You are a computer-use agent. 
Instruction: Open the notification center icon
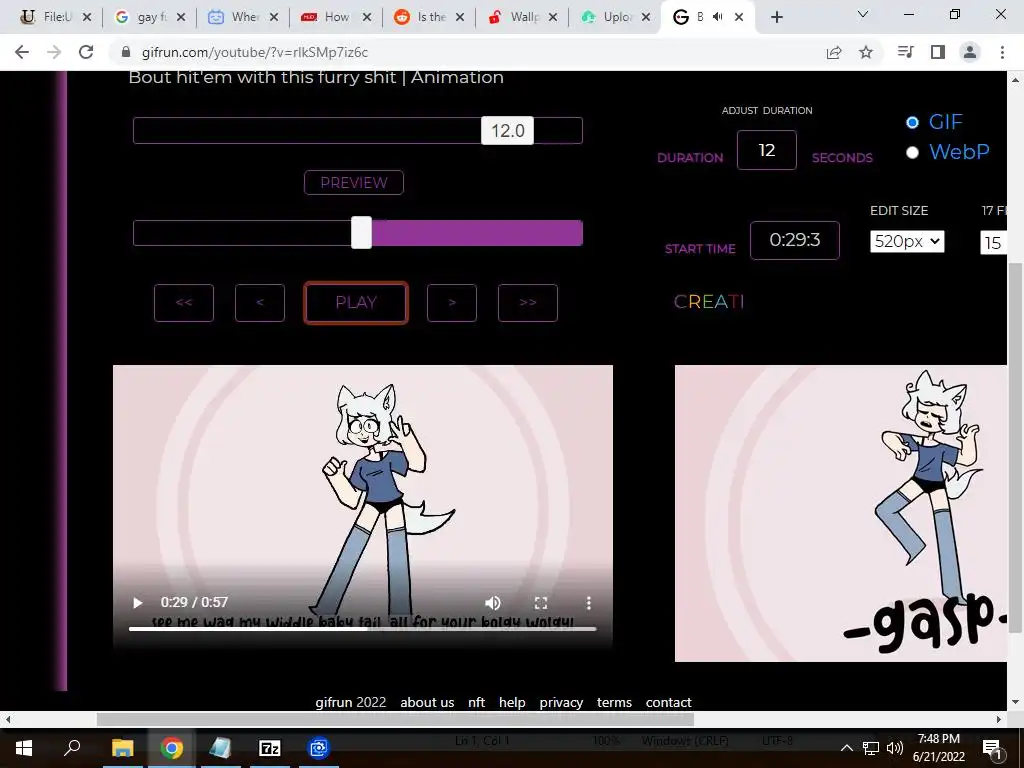[x=992, y=748]
